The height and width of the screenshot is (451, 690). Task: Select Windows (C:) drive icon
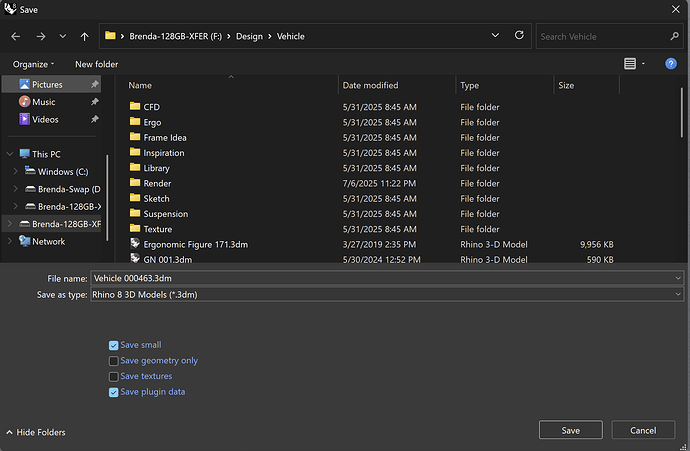click(x=30, y=172)
